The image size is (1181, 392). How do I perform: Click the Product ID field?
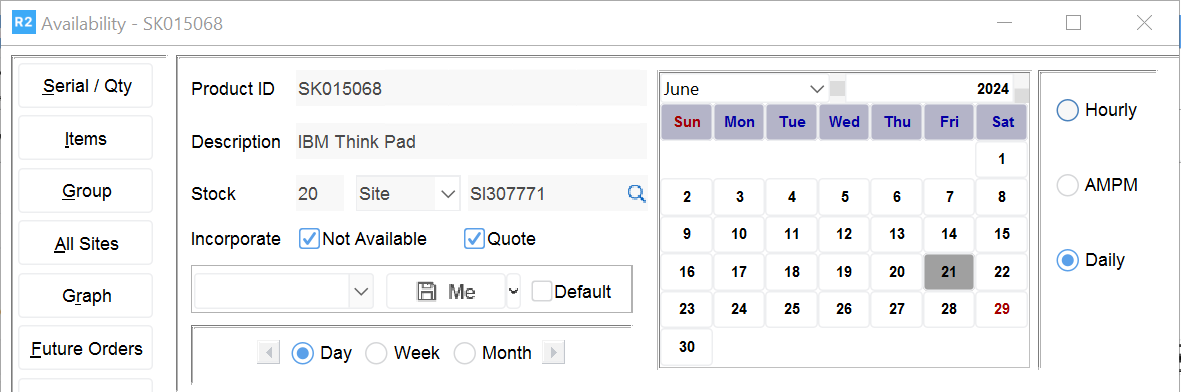coord(471,89)
